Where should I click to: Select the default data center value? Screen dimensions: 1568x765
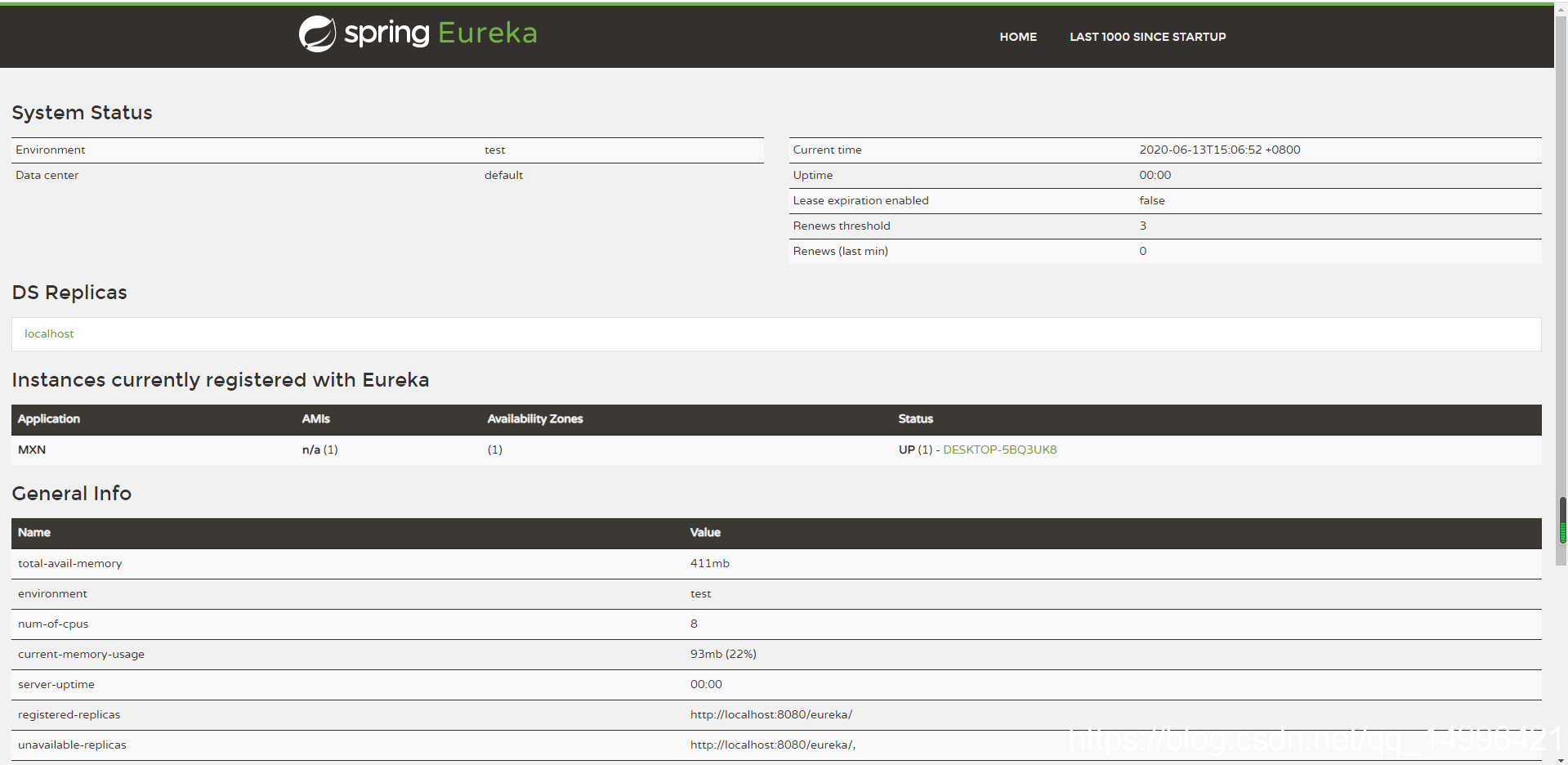(503, 175)
